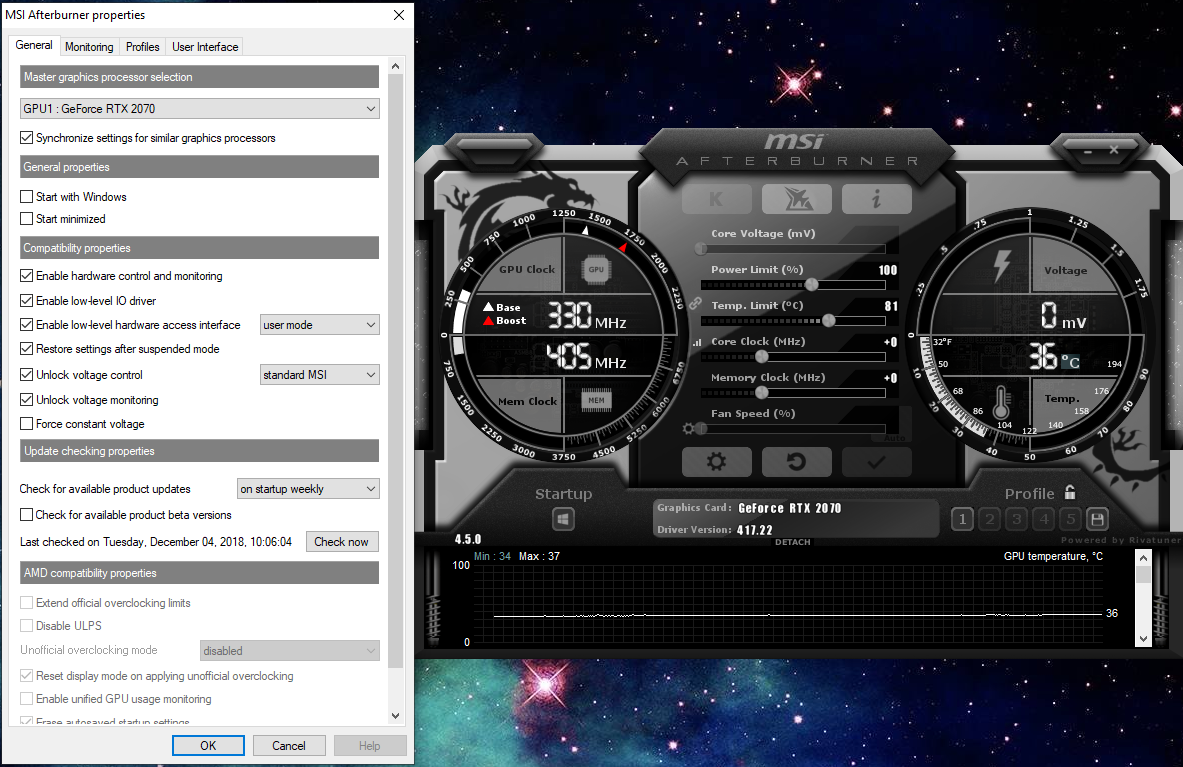The width and height of the screenshot is (1183, 767).
Task: Click the fan speed gear icon
Action: (688, 428)
